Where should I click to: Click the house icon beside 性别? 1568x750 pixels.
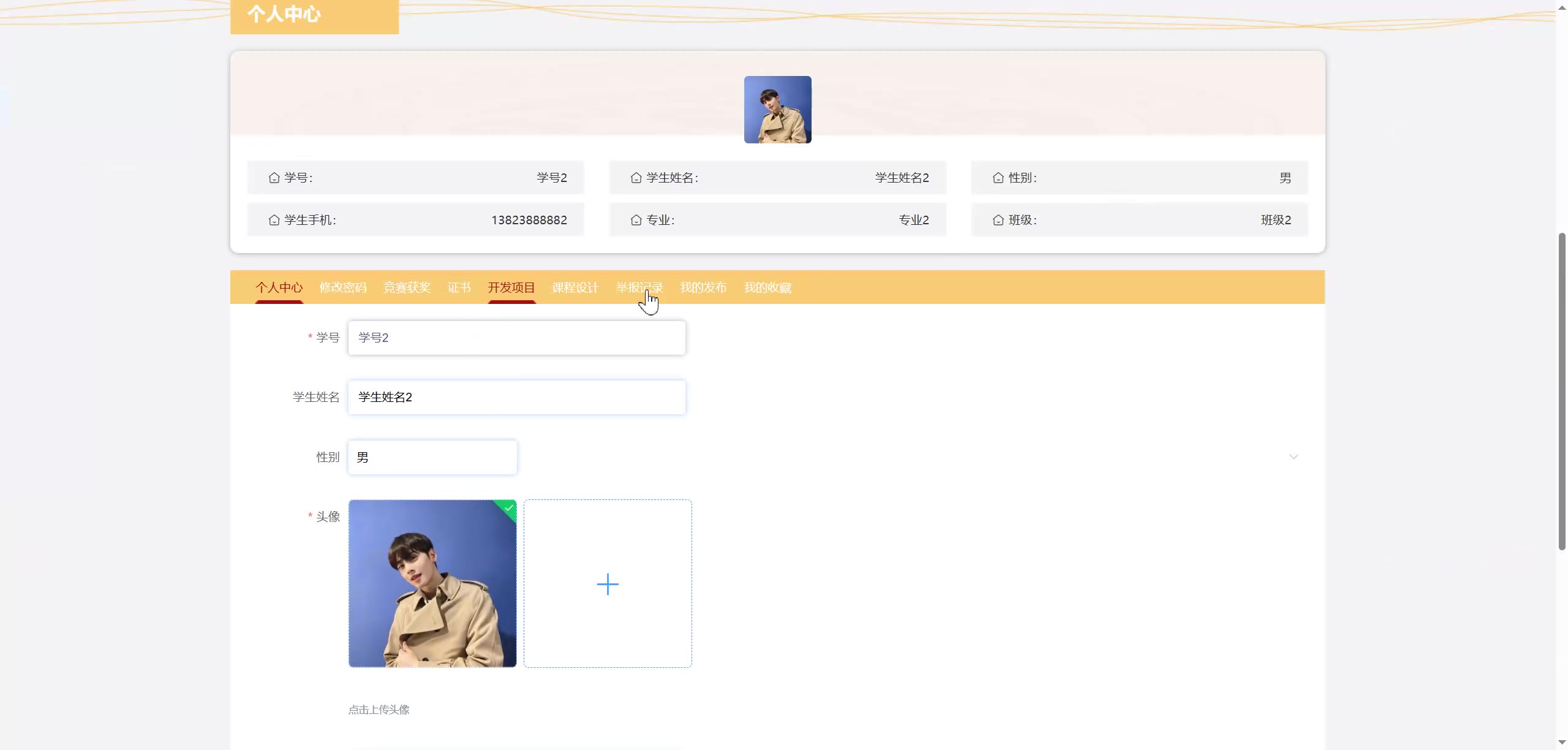click(x=998, y=178)
